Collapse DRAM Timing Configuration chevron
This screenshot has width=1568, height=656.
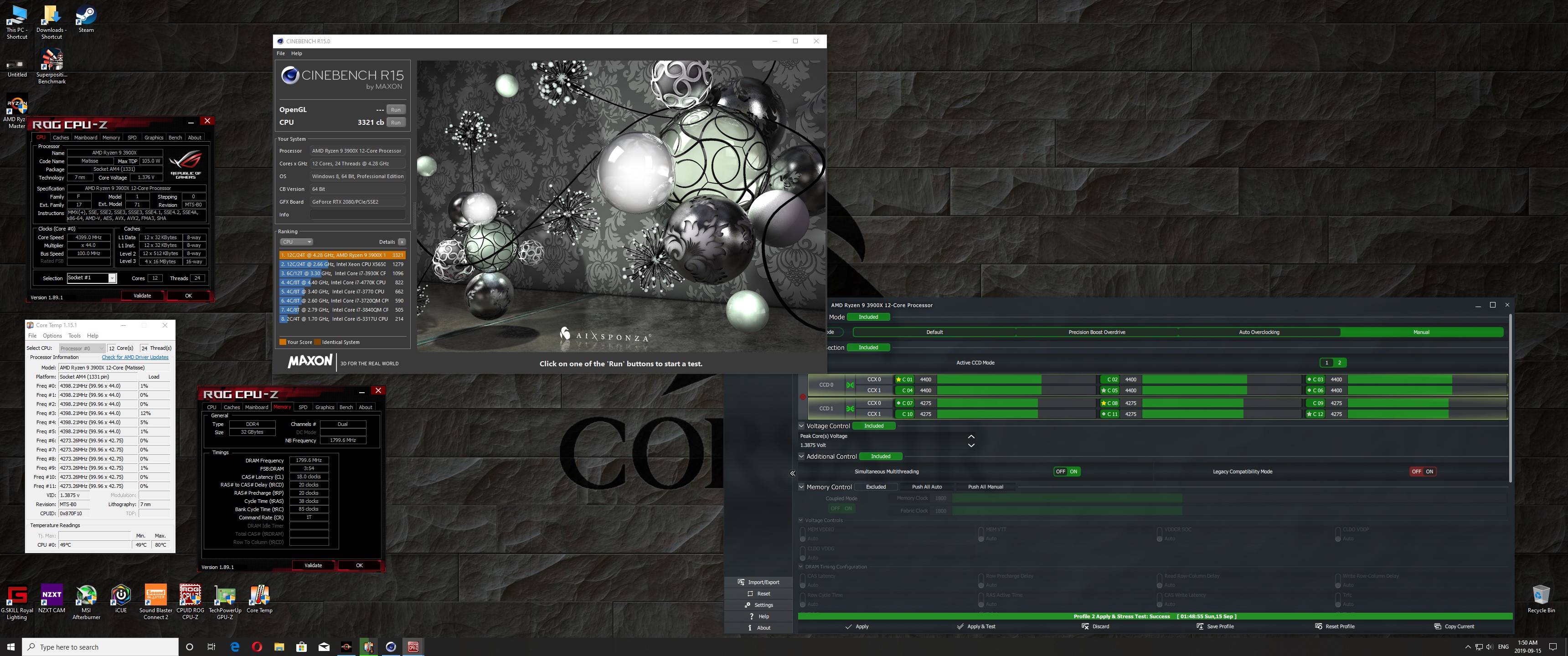pyautogui.click(x=801, y=567)
